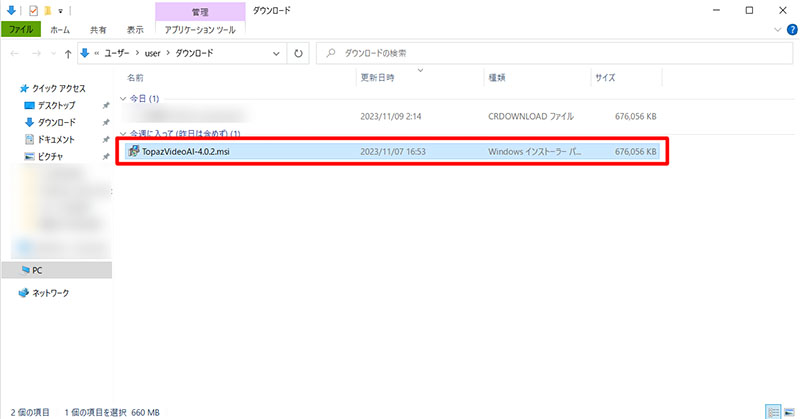Image resolution: width=800 pixels, height=419 pixels.
Task: Click the 2023/11/07 16:53 date cell
Action: point(393,152)
